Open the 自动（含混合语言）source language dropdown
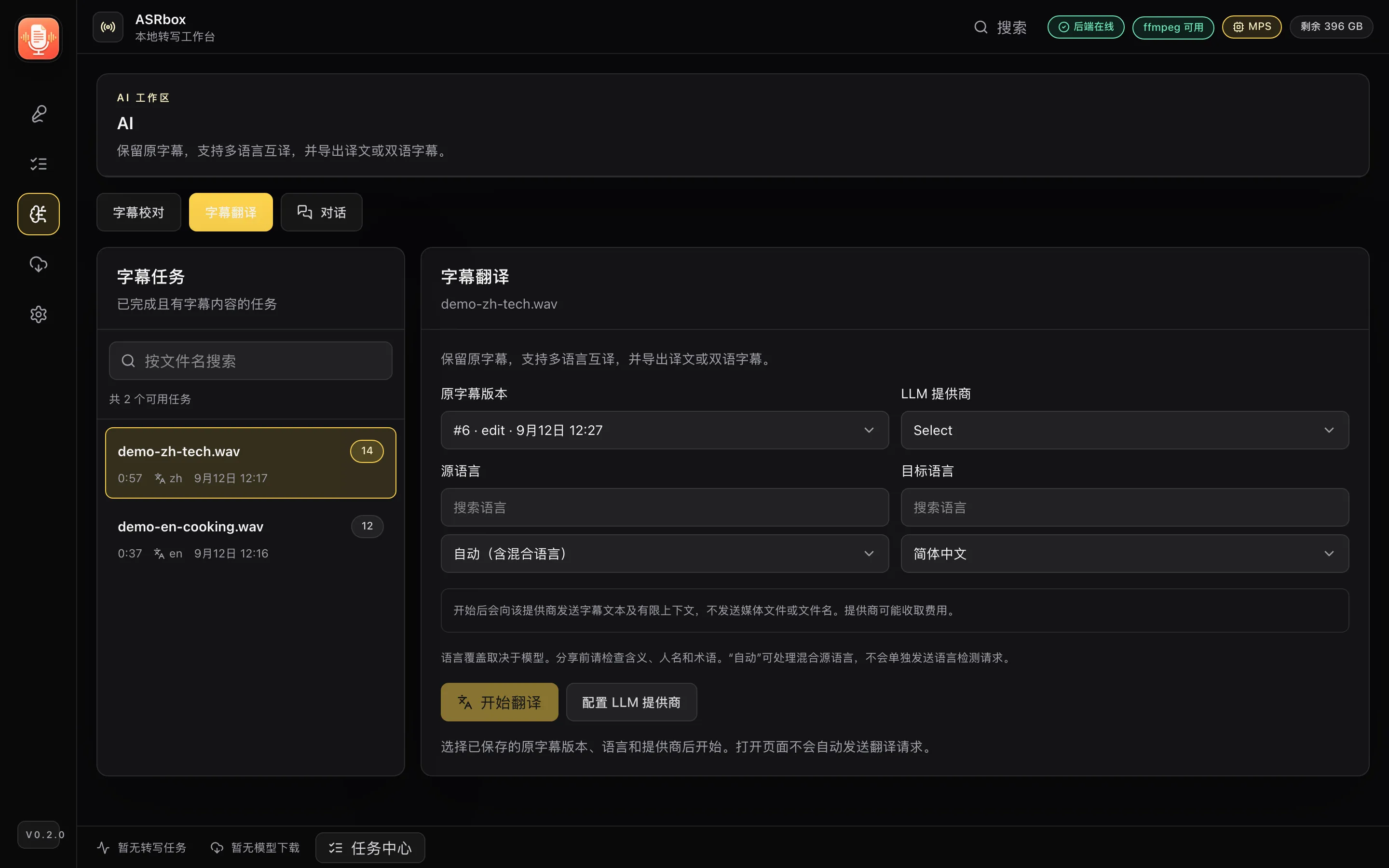The height and width of the screenshot is (868, 1389). pyautogui.click(x=665, y=554)
